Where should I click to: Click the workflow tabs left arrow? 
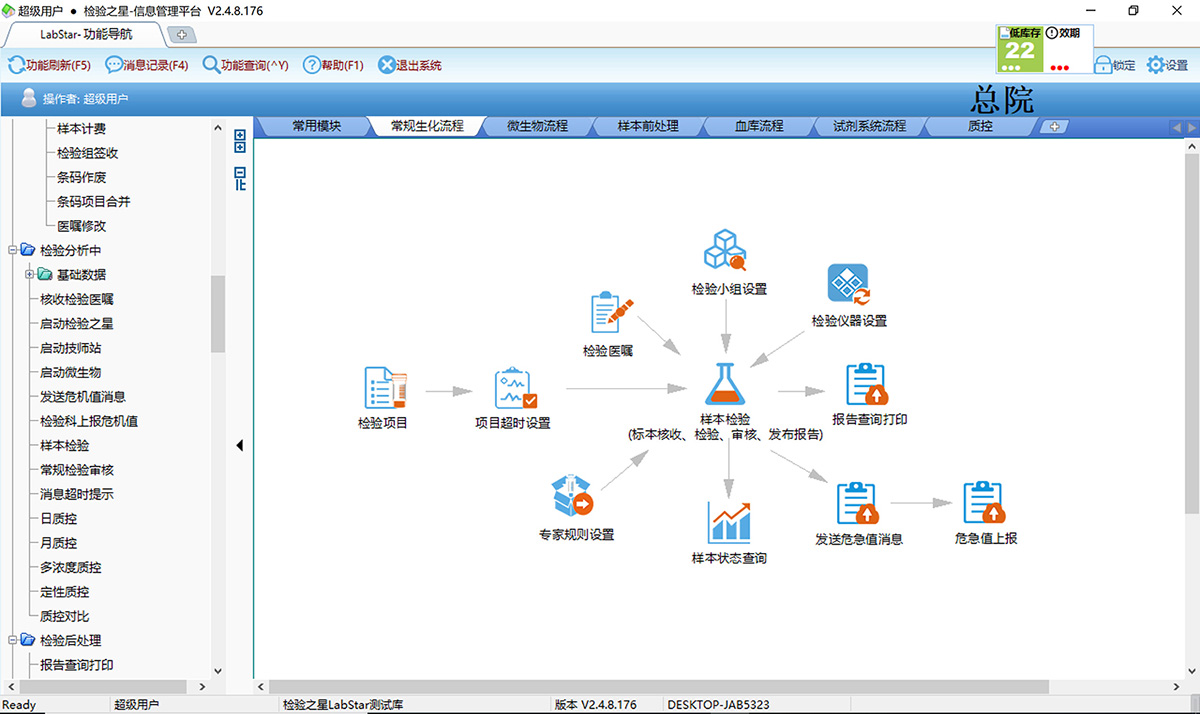click(1176, 127)
